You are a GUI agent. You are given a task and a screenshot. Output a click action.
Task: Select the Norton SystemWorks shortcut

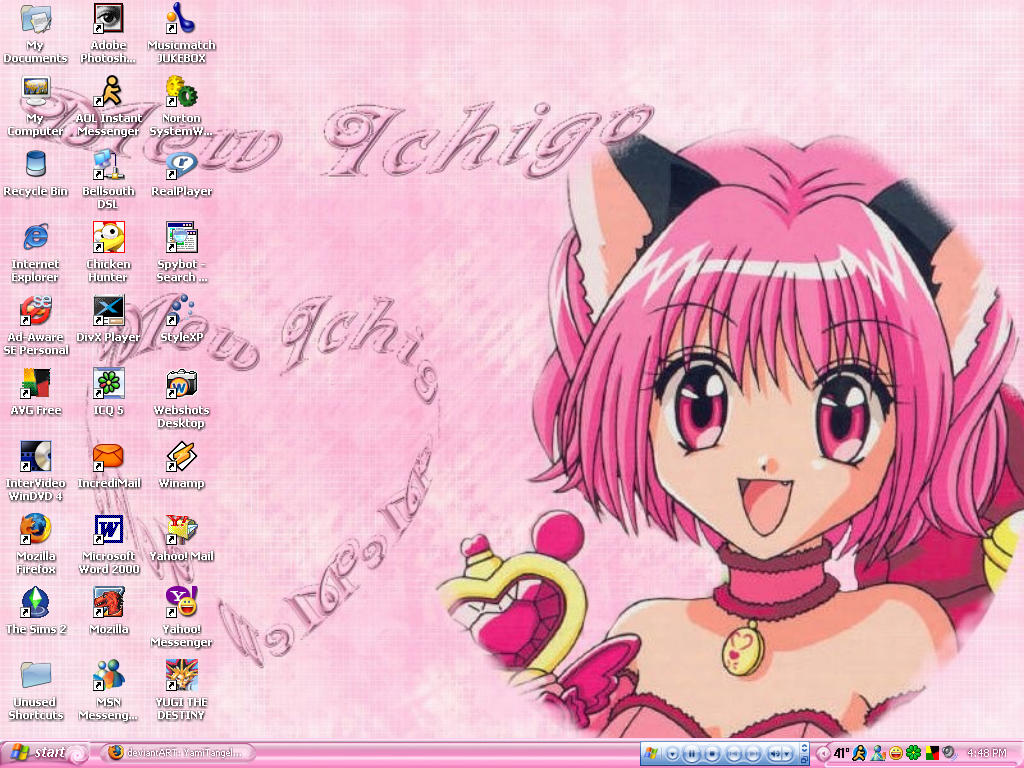click(x=182, y=106)
